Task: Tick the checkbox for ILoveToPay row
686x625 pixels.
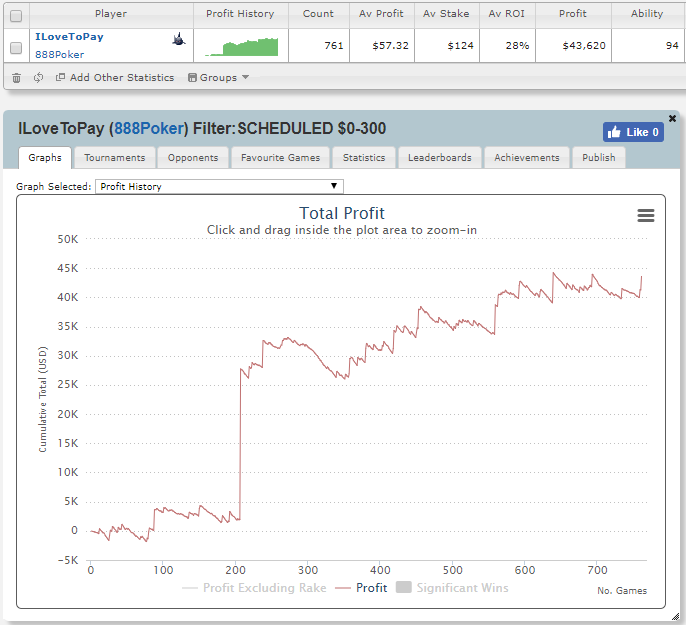Action: point(16,48)
